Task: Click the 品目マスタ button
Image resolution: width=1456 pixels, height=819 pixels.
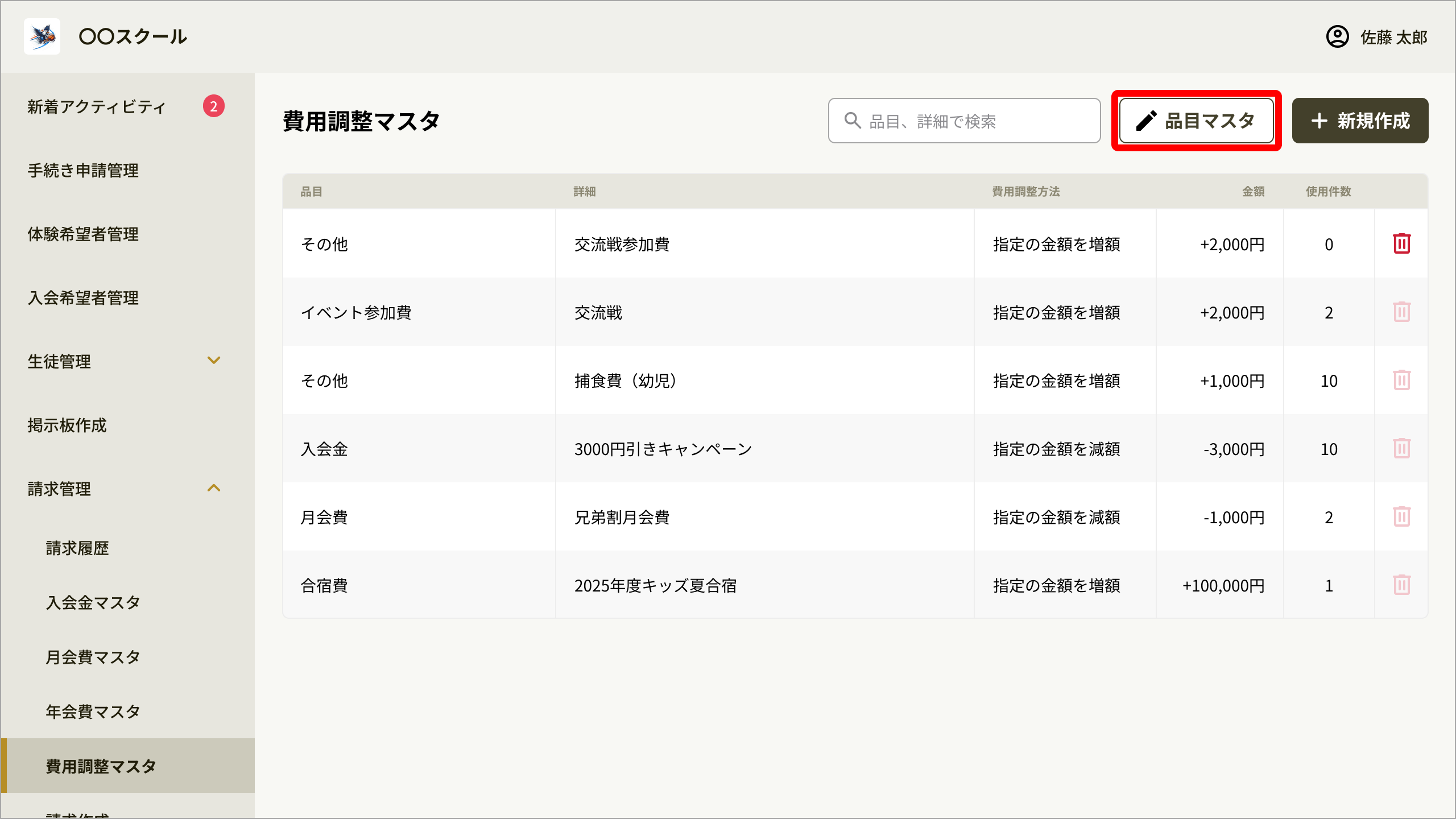Action: 1197,121
